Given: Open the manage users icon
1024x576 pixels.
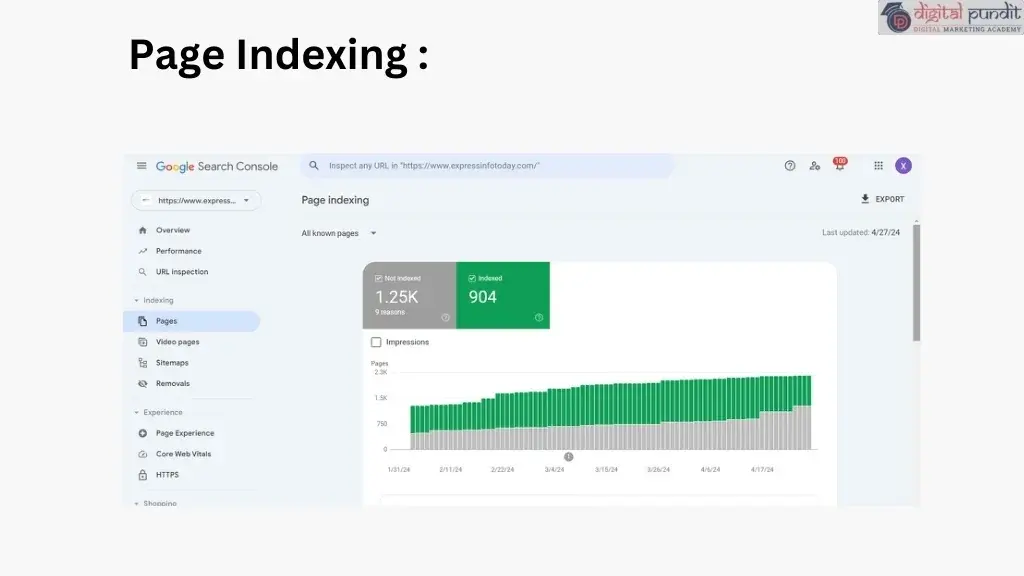Looking at the screenshot, I should [x=814, y=166].
